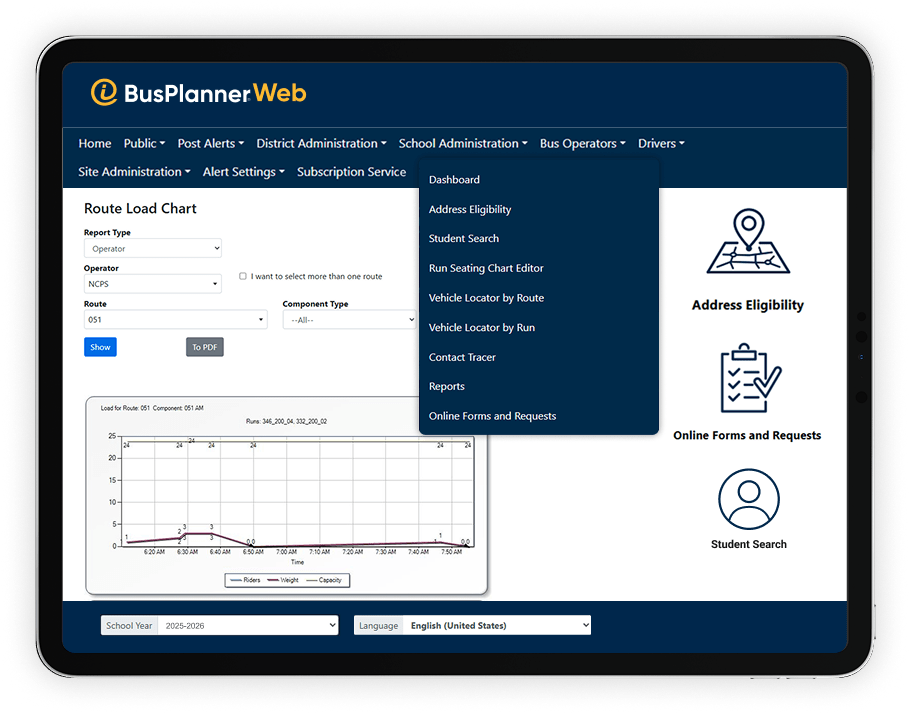
Task: Open Vehicle Locator by Route menu entry
Action: tap(486, 298)
